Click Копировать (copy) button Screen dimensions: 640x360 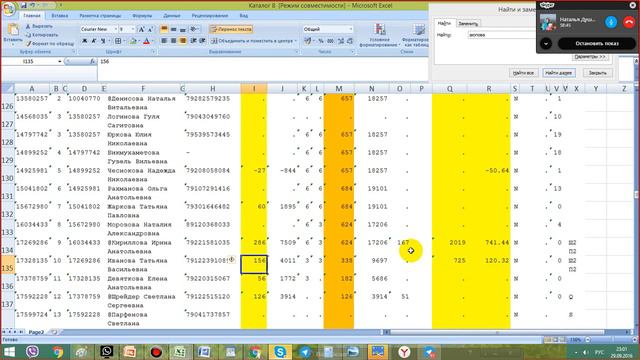point(42,35)
